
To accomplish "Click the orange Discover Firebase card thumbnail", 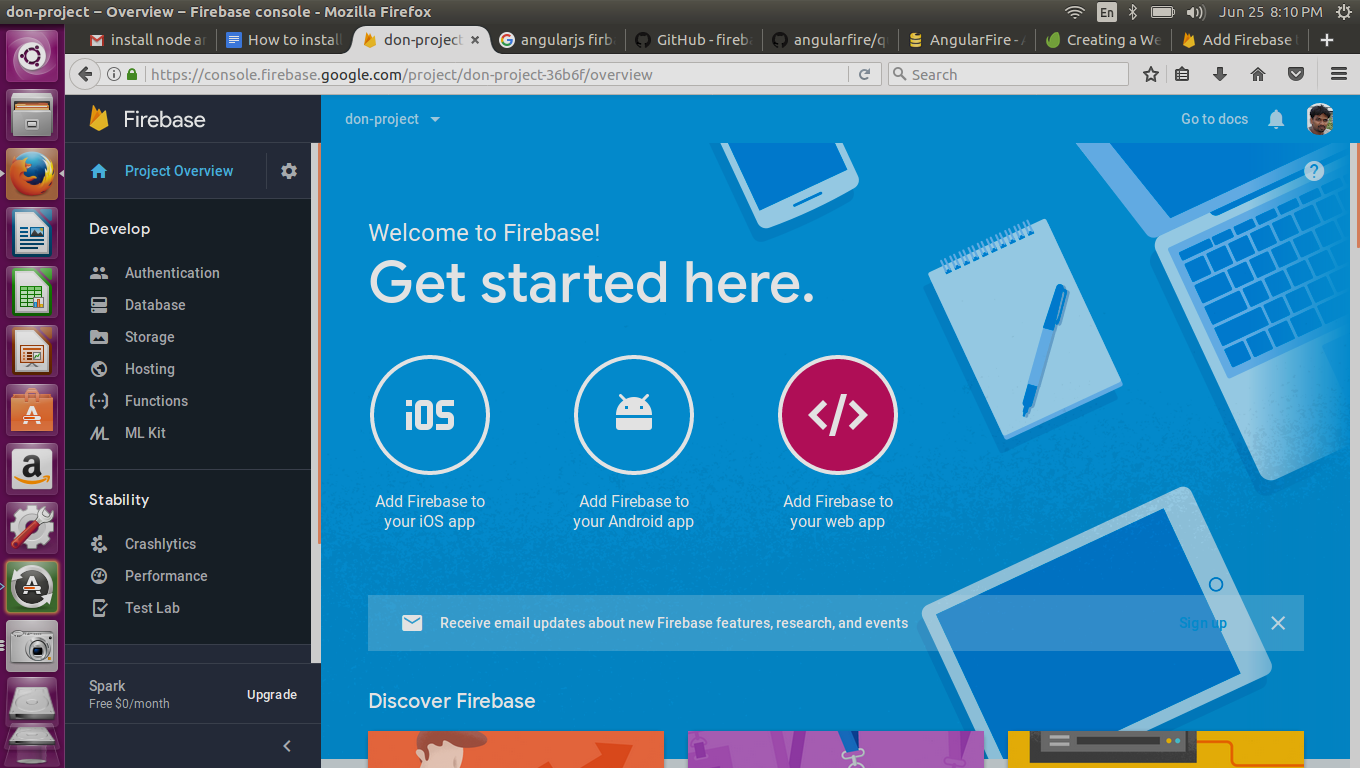I will coord(516,750).
